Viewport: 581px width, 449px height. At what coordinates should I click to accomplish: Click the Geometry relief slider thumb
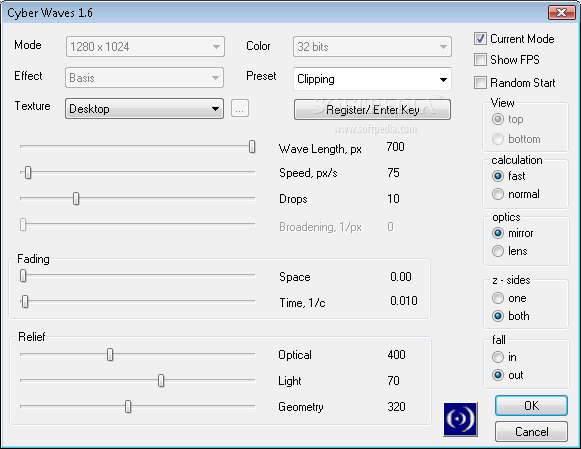point(128,406)
